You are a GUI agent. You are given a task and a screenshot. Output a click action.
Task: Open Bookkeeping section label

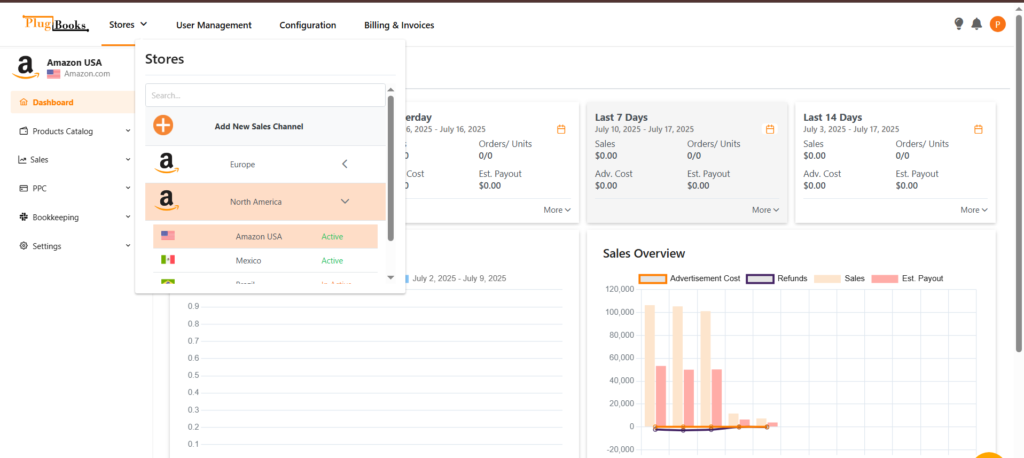pos(56,217)
